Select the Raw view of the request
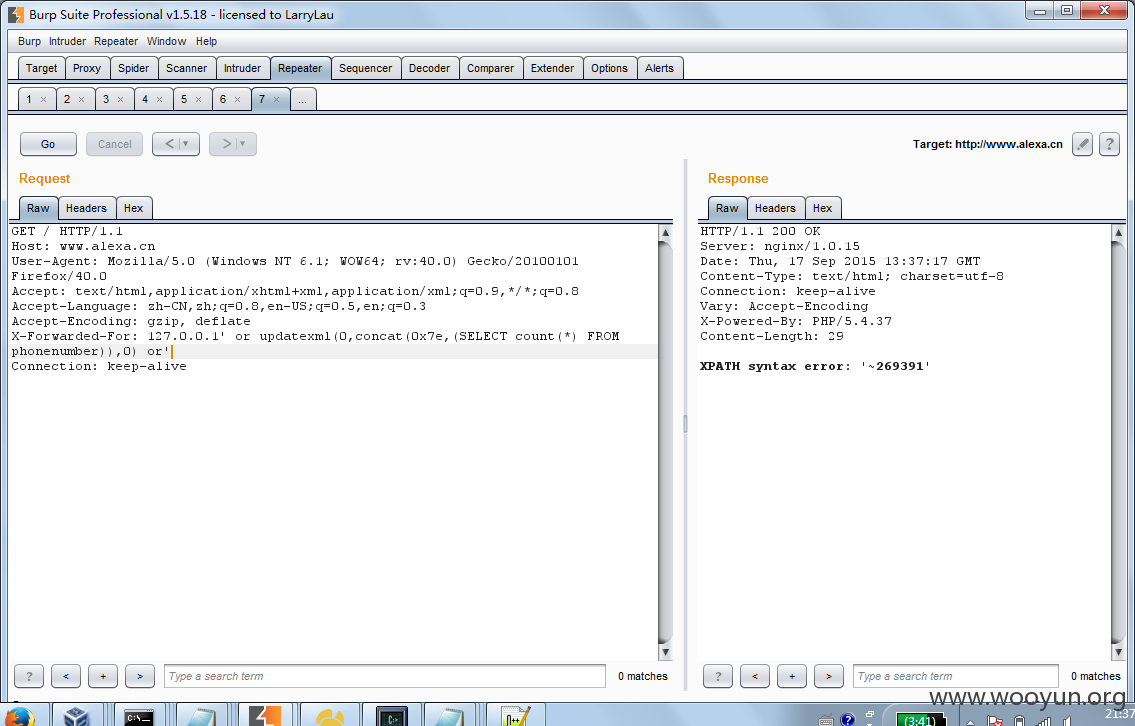This screenshot has width=1135, height=726. point(38,208)
